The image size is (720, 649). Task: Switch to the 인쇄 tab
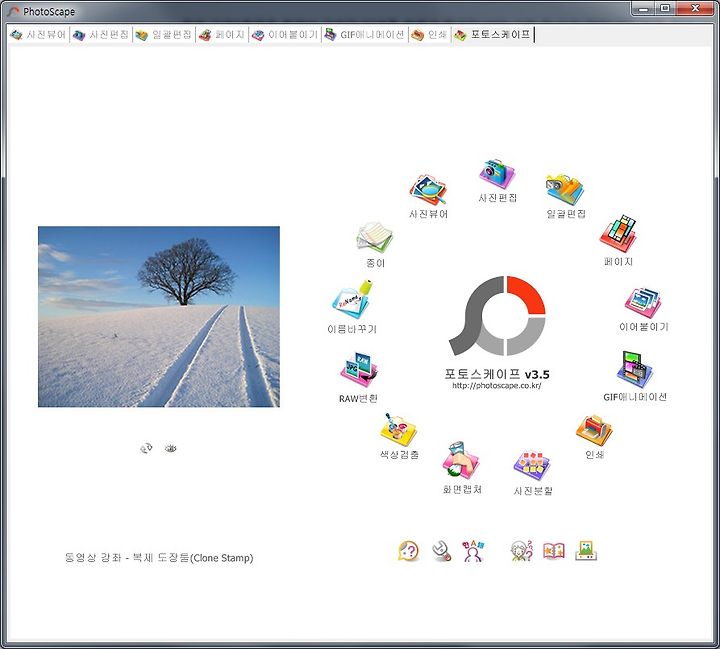click(x=429, y=35)
